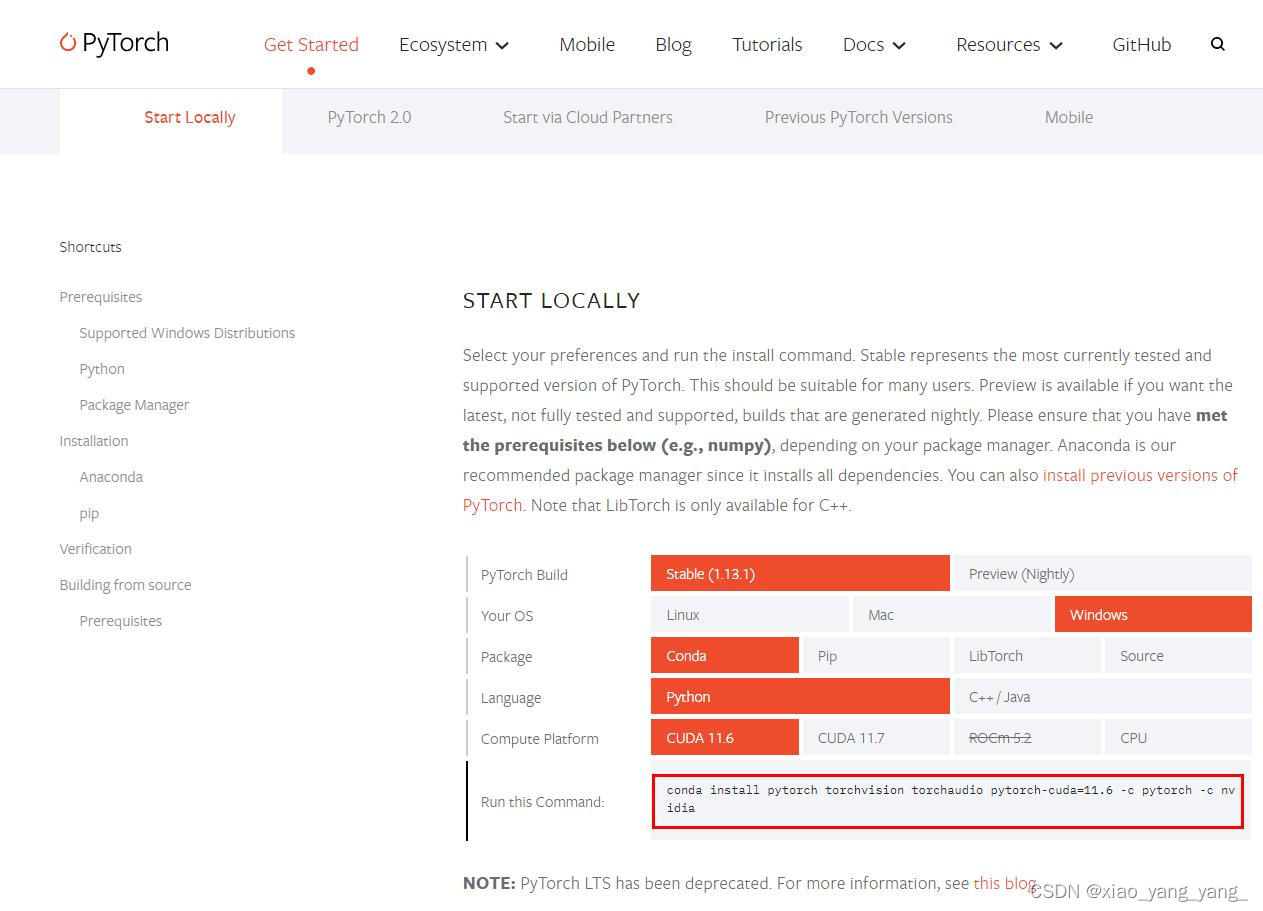This screenshot has height=911, width=1263.
Task: Expand the Docs dropdown menu
Action: 874,44
